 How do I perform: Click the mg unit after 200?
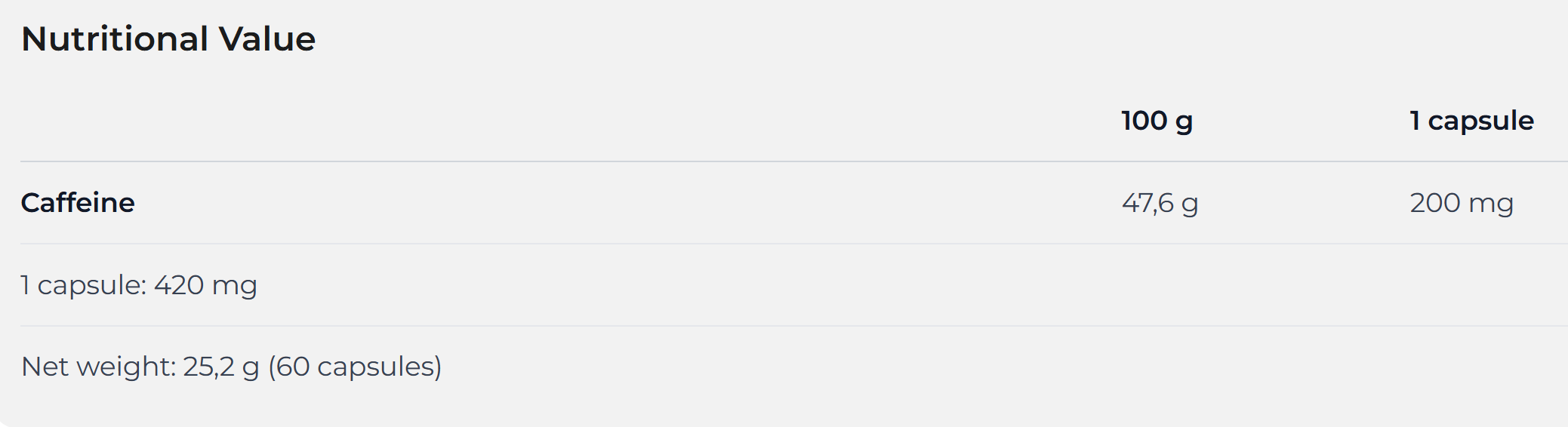(x=1491, y=204)
